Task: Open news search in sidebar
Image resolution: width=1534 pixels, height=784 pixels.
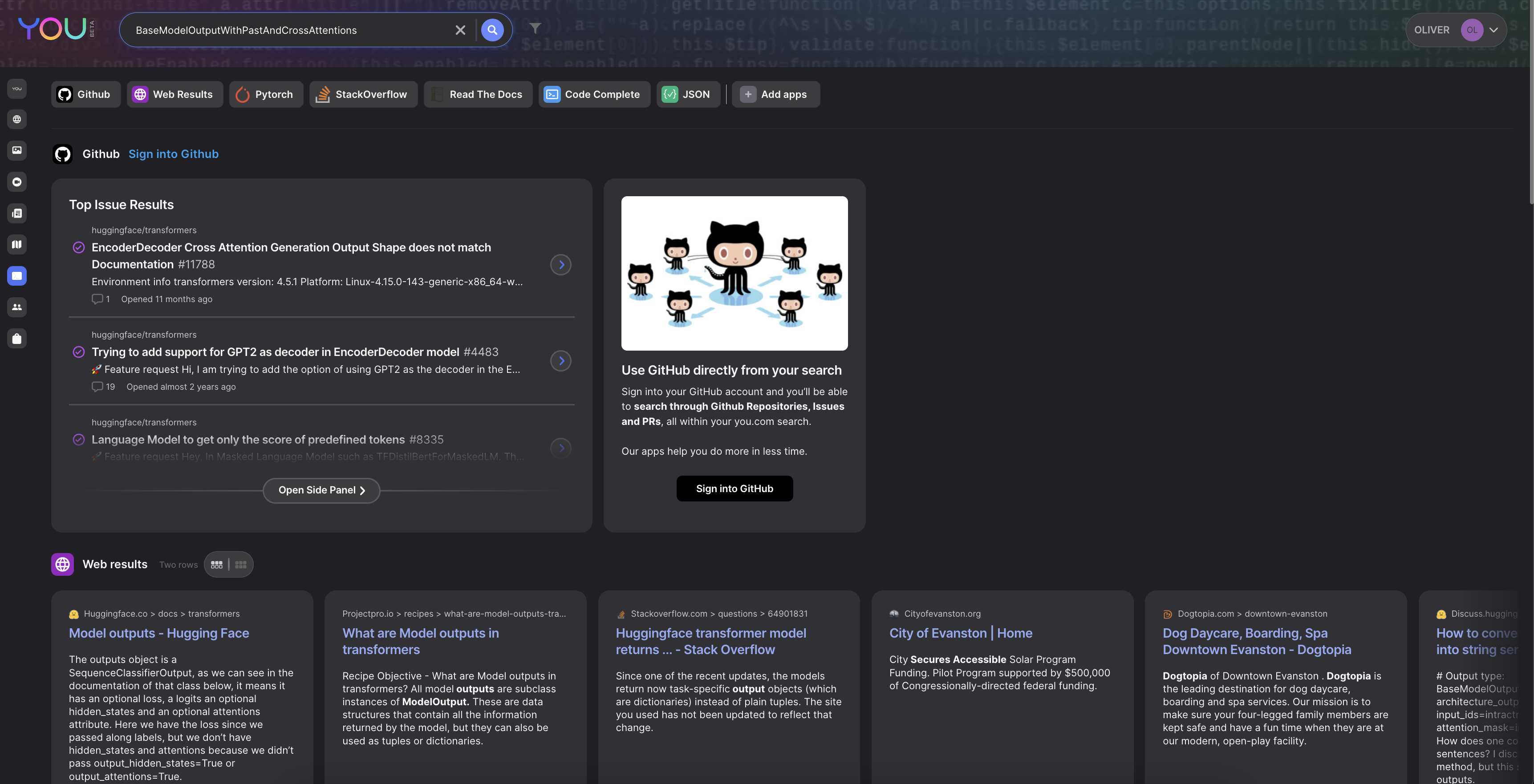Action: (x=16, y=213)
